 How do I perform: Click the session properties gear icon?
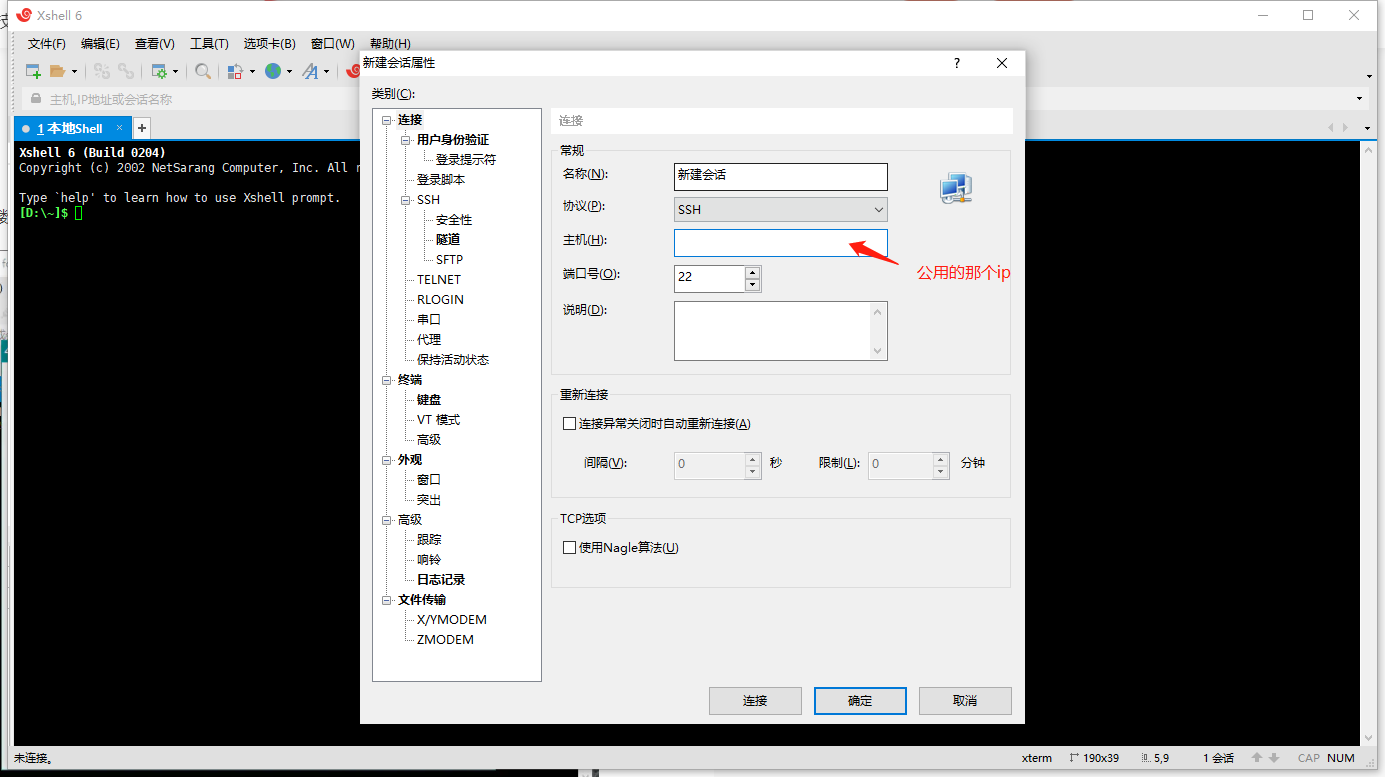[x=159, y=71]
